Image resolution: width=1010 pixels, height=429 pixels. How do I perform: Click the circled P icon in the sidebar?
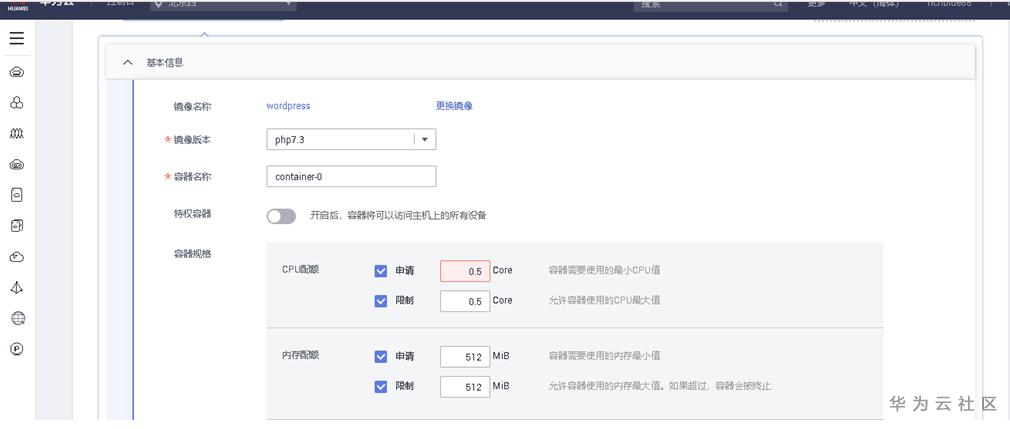pos(17,349)
